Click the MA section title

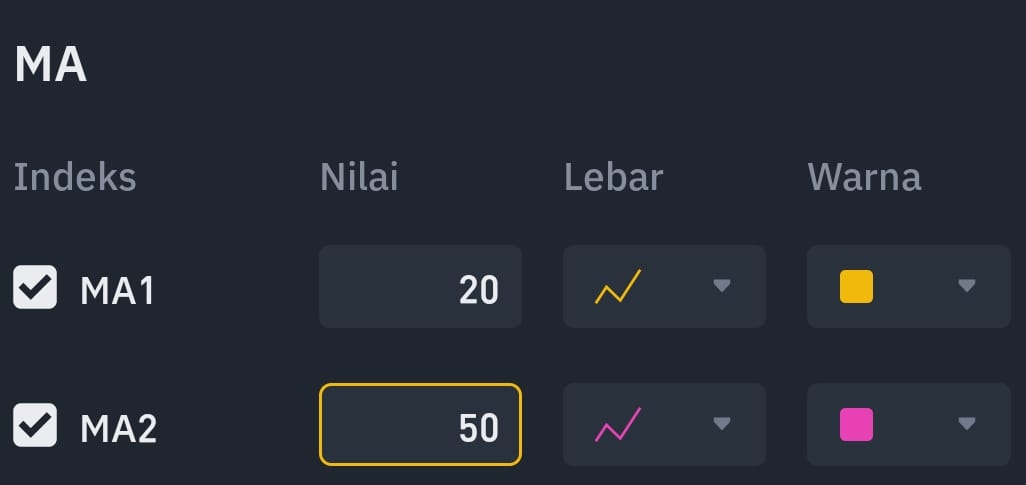51,64
